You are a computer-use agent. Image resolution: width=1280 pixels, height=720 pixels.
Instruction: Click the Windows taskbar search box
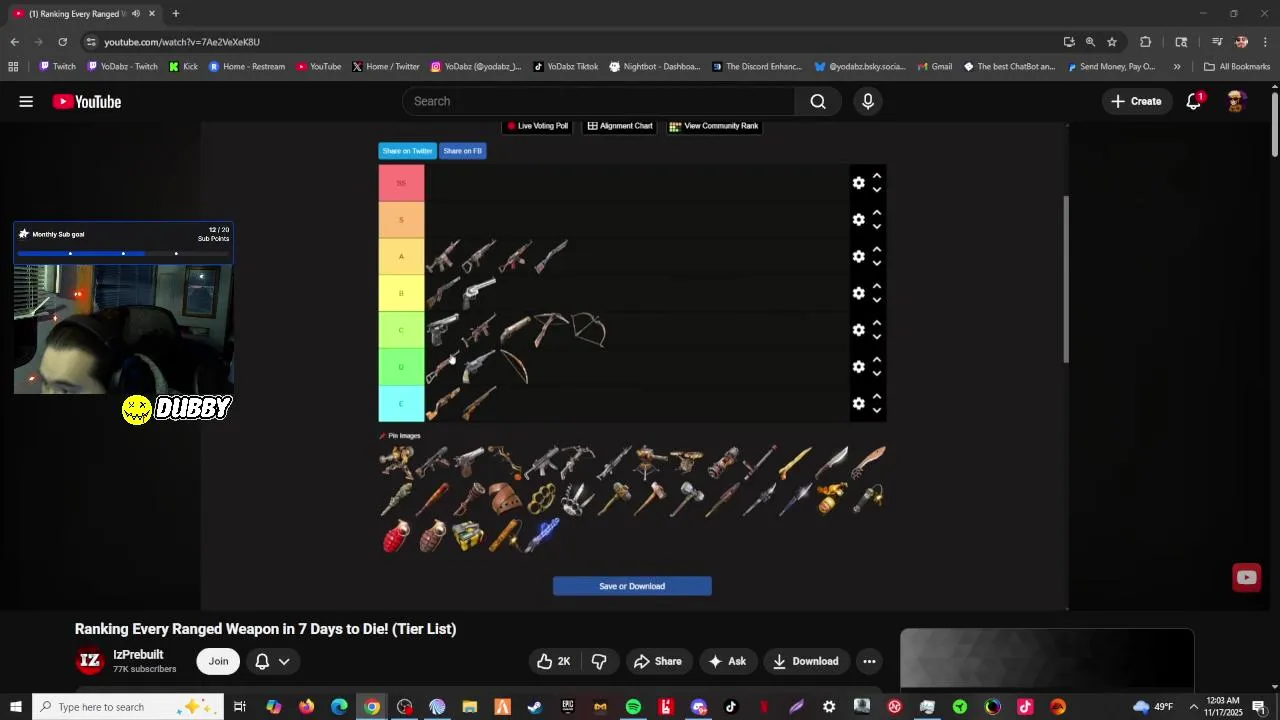129,707
